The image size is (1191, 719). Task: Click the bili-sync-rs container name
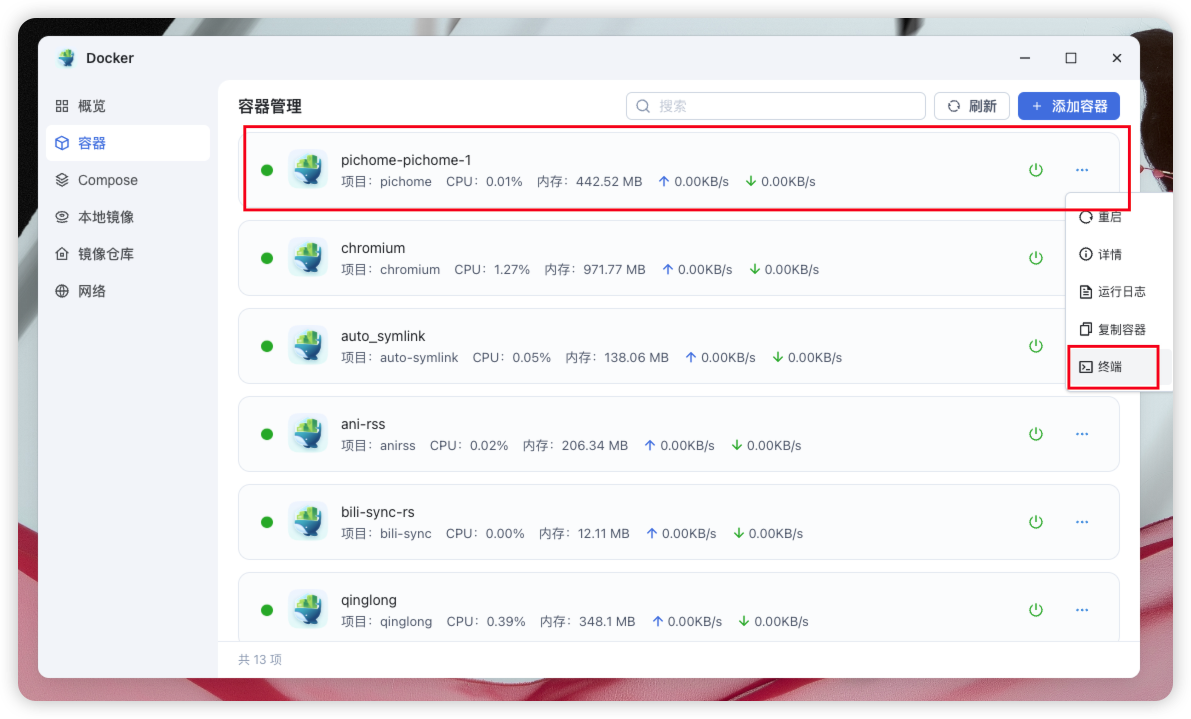[378, 512]
